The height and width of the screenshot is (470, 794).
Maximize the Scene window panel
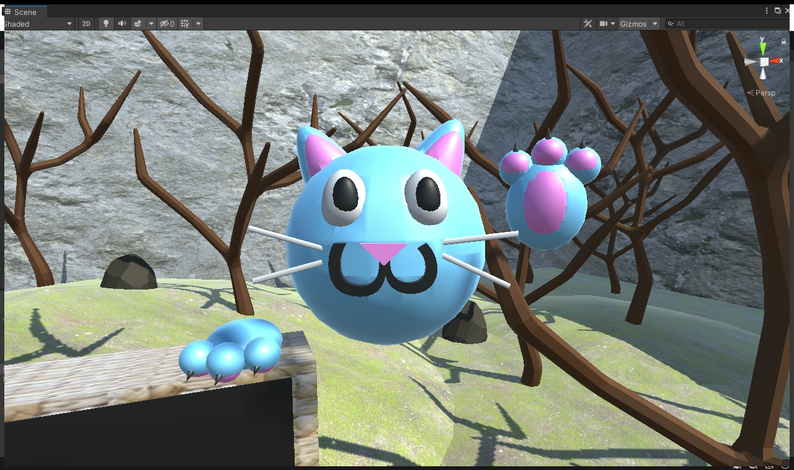(x=777, y=11)
